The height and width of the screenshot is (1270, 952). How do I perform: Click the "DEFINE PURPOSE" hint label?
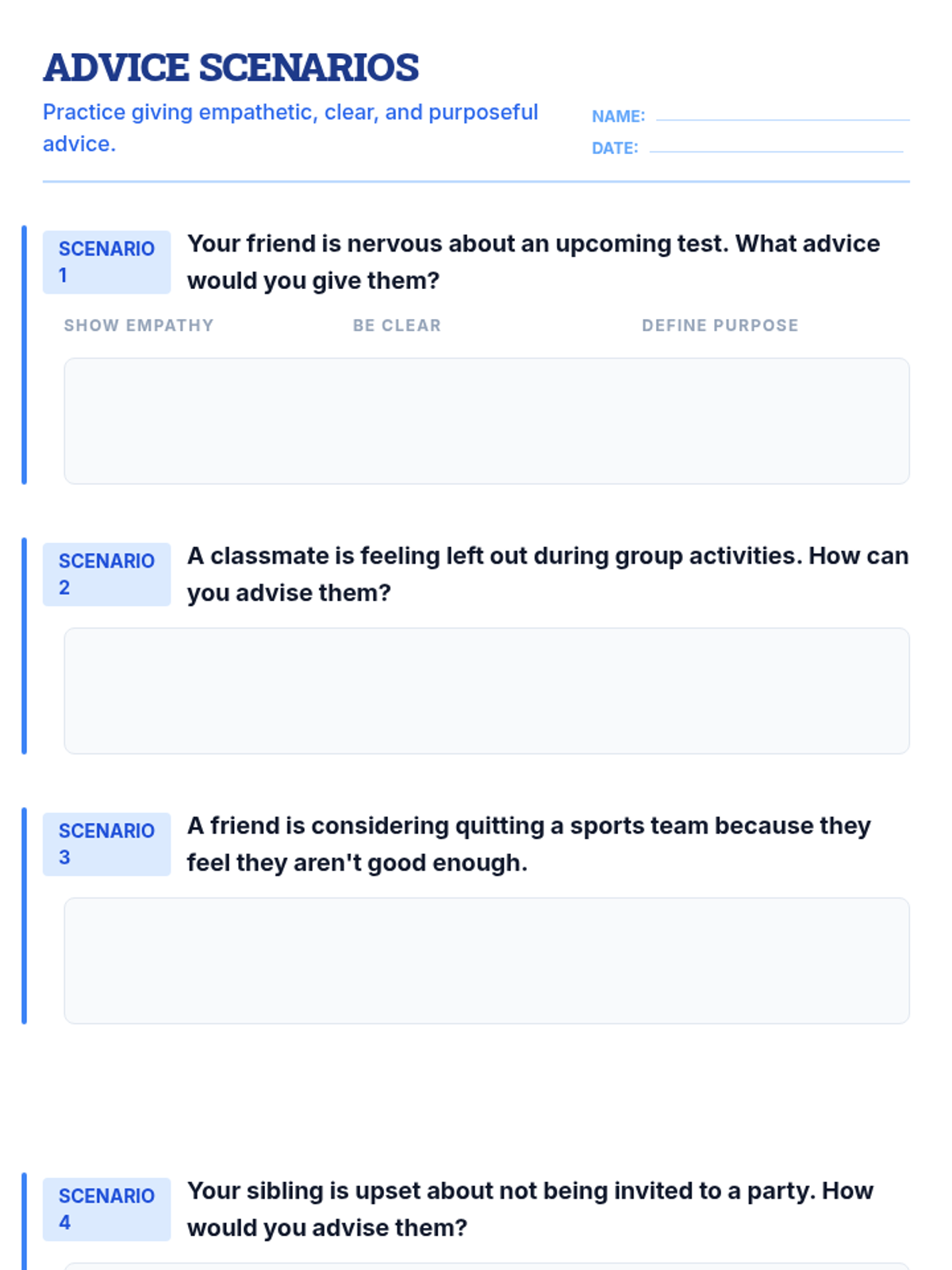[720, 325]
